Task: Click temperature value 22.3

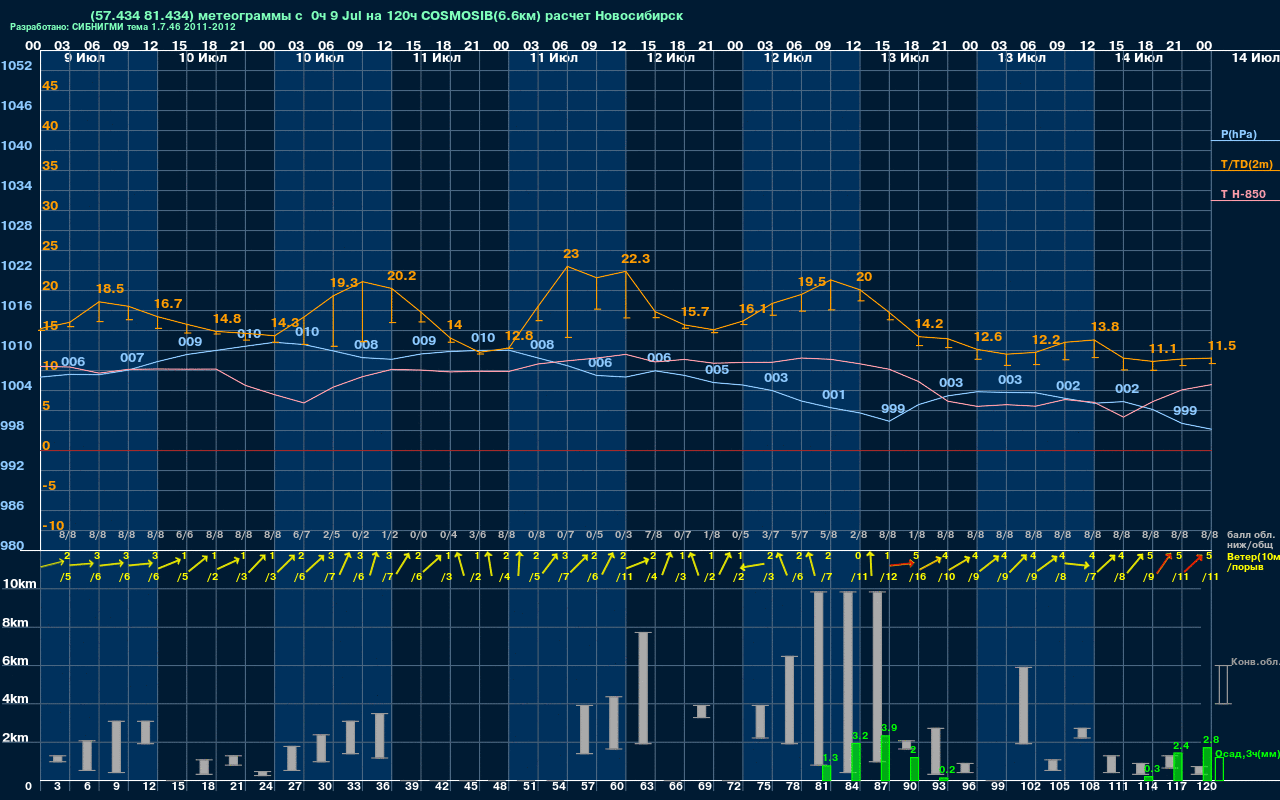Action: pyautogui.click(x=636, y=258)
